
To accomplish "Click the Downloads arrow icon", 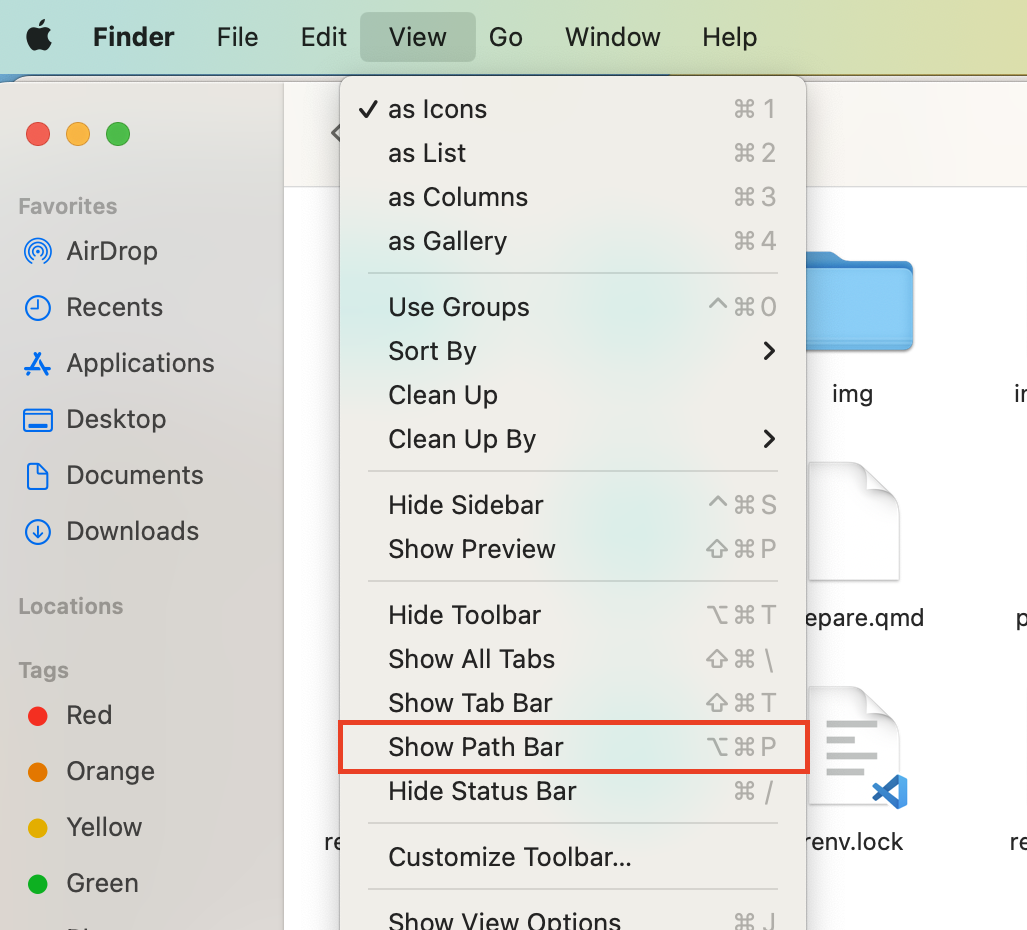I will (38, 531).
